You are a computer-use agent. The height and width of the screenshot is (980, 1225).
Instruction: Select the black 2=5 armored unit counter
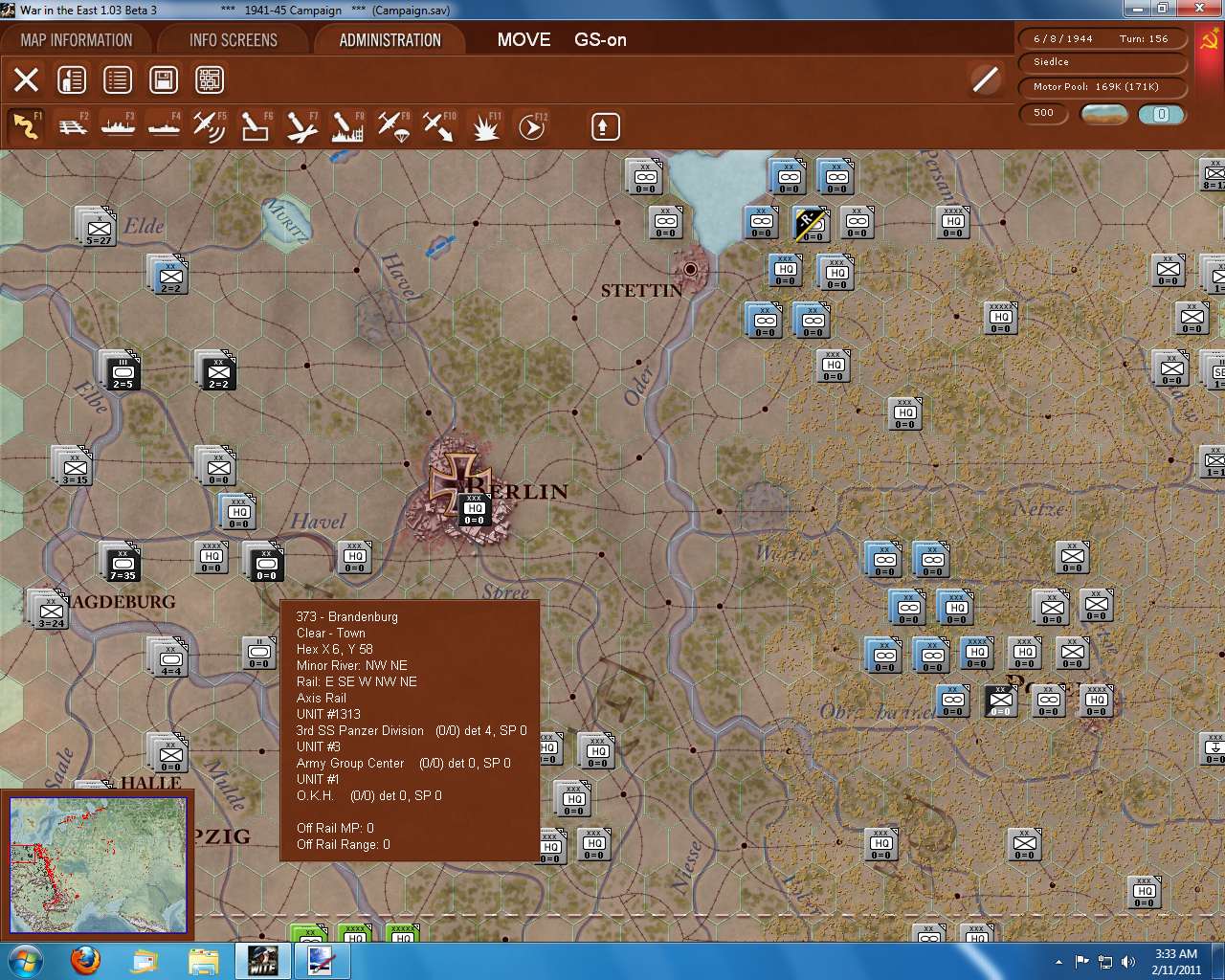(x=122, y=371)
